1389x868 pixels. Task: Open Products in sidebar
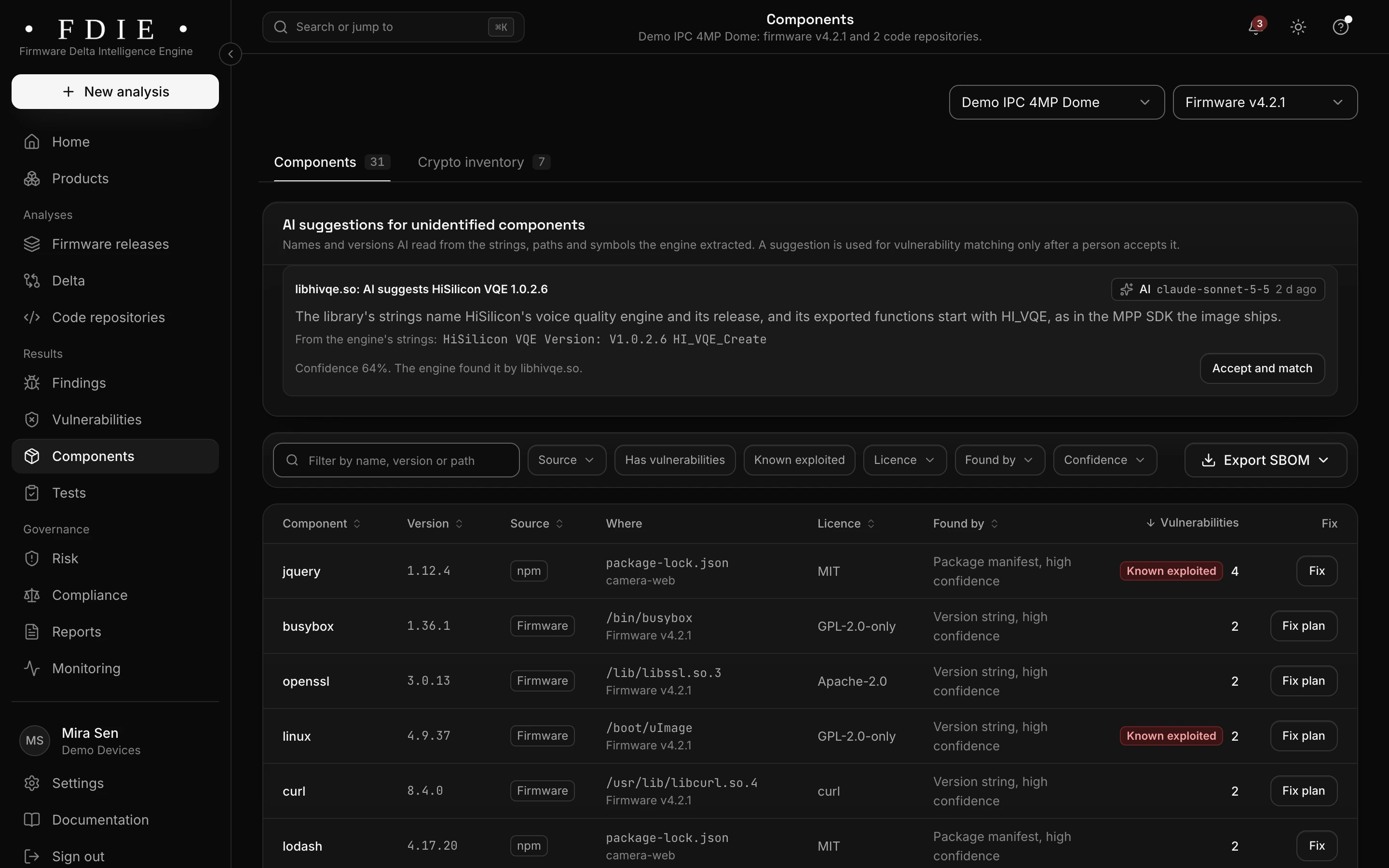click(x=115, y=178)
